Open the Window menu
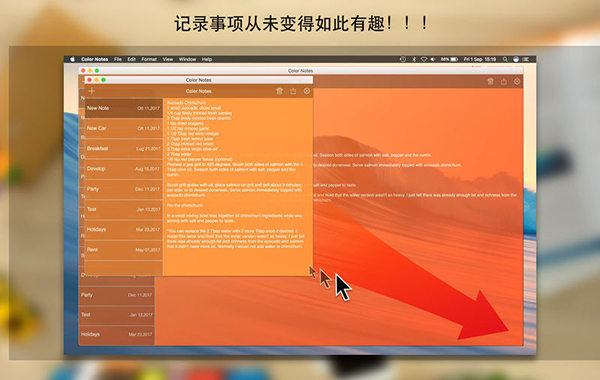This screenshot has height=380, width=600. [x=188, y=59]
